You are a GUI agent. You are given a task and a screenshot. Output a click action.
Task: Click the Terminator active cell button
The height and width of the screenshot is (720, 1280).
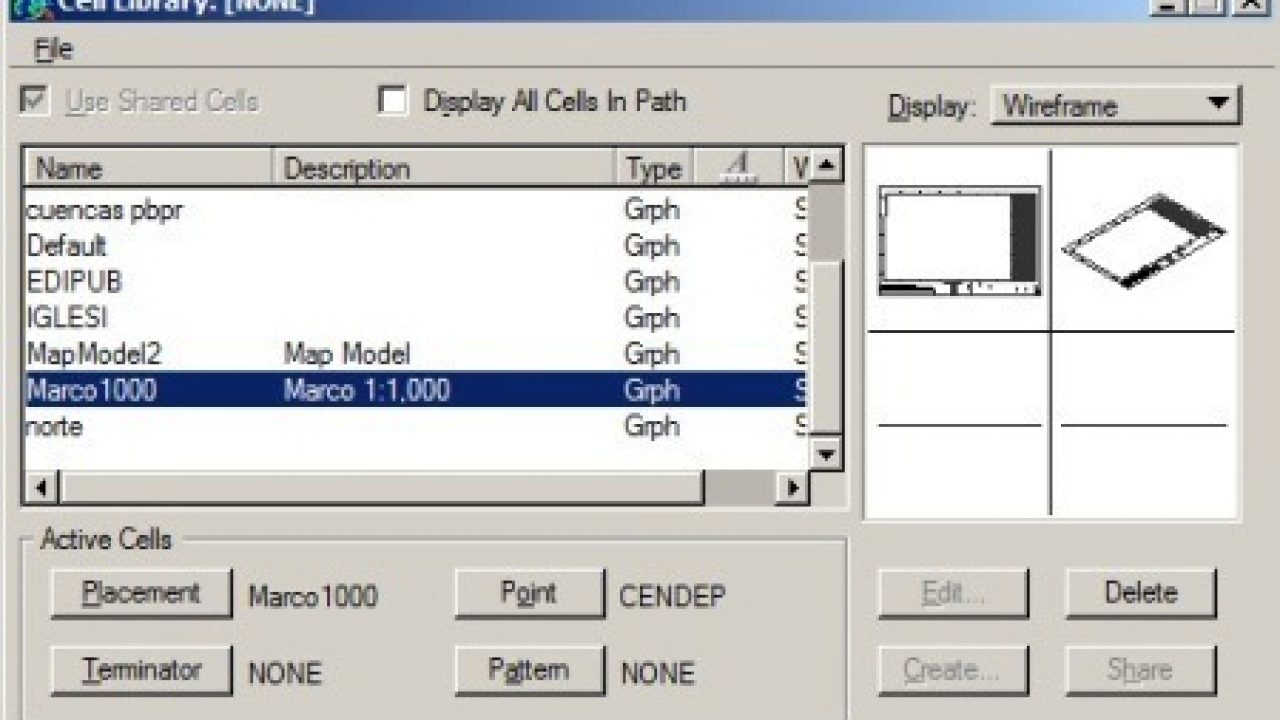point(141,671)
